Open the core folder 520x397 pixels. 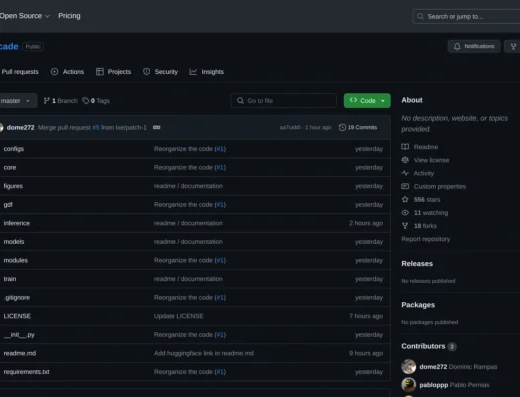click(10, 167)
